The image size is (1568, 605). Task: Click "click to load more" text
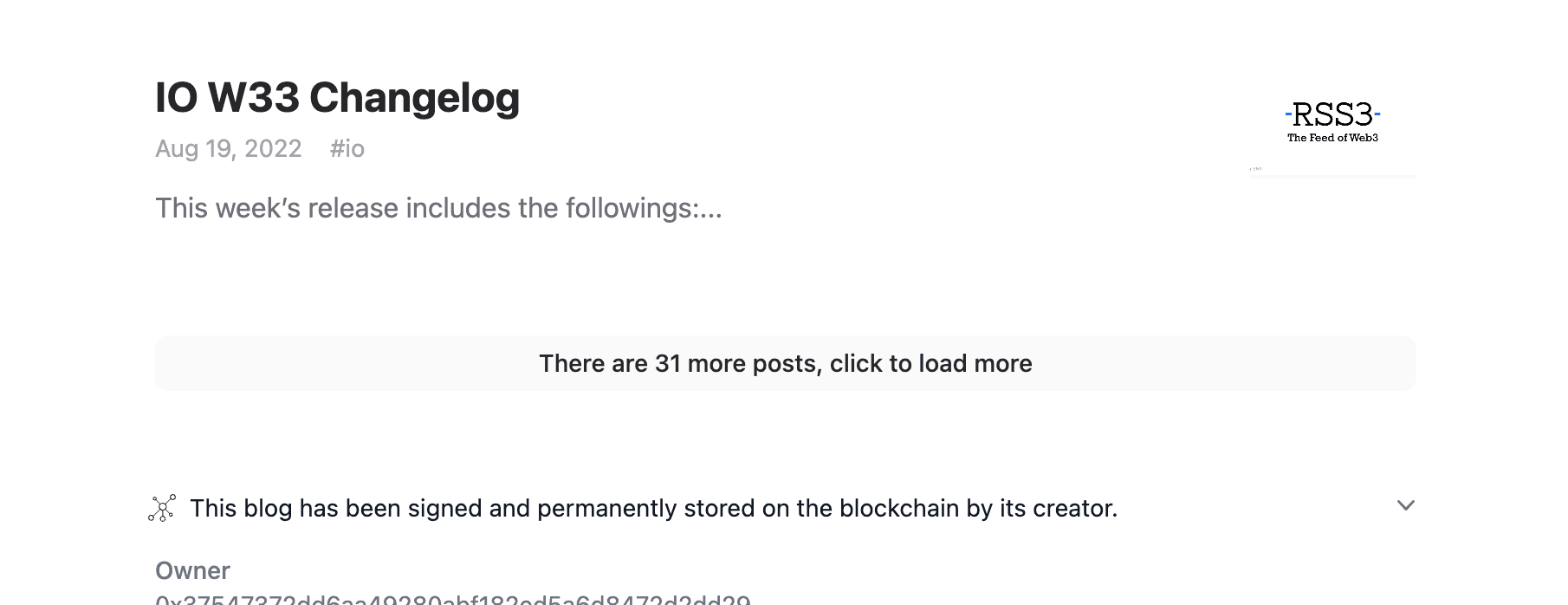point(931,363)
